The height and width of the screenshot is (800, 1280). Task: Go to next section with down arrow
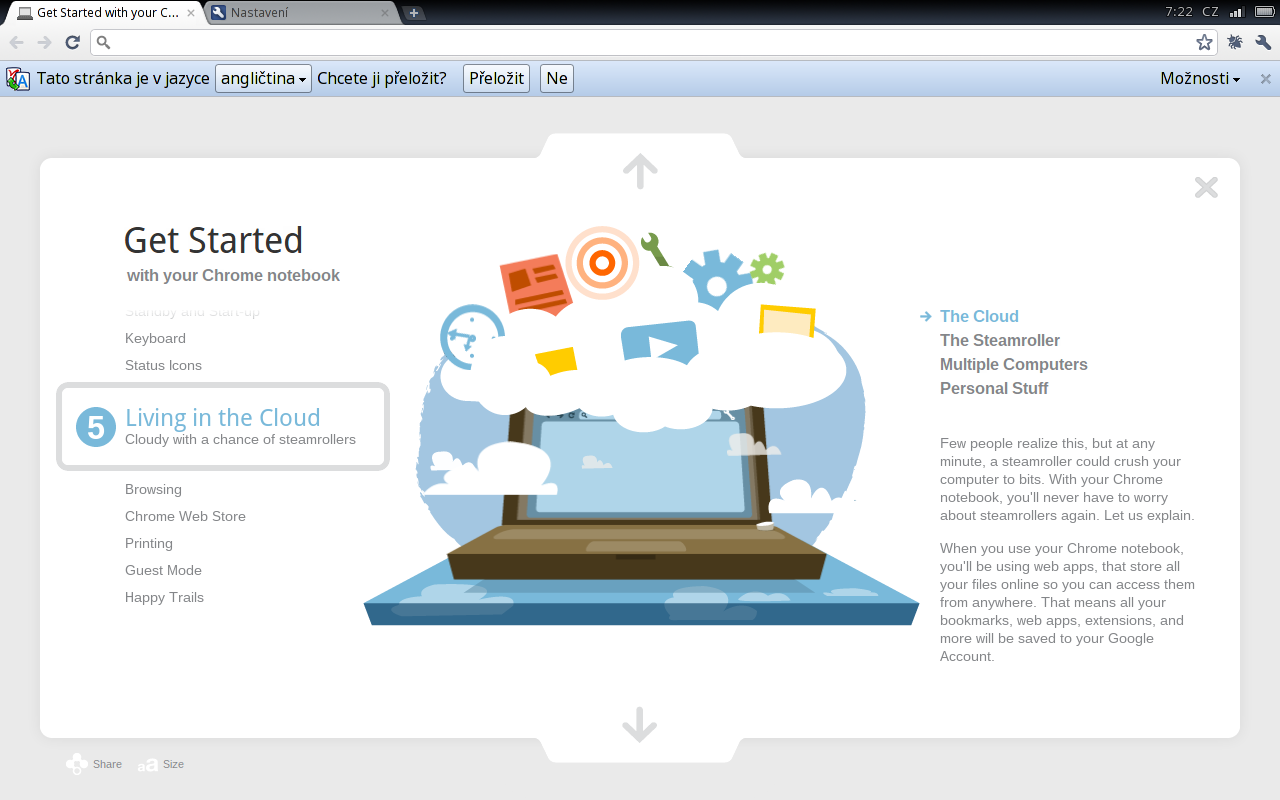pos(640,724)
